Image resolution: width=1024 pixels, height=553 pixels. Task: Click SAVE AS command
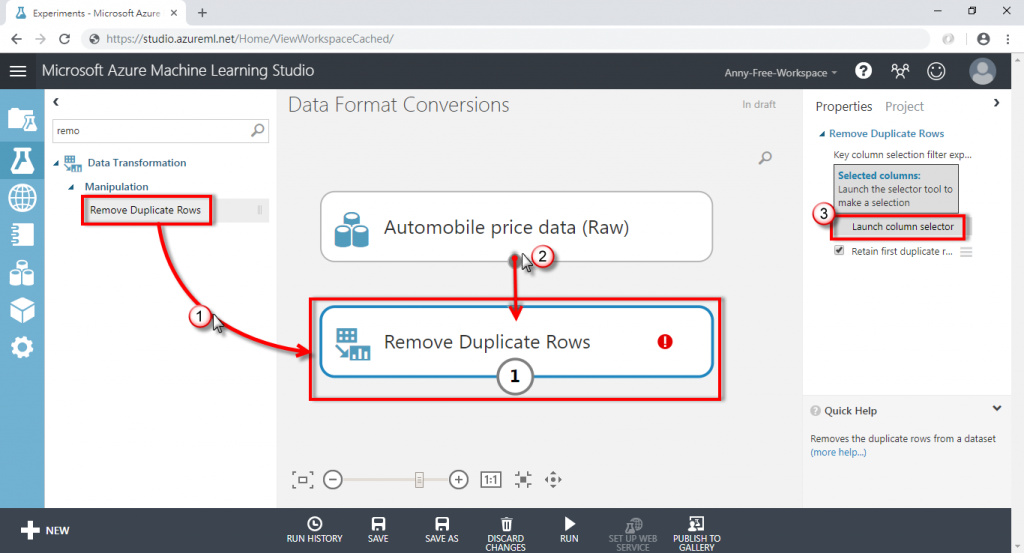point(441,530)
